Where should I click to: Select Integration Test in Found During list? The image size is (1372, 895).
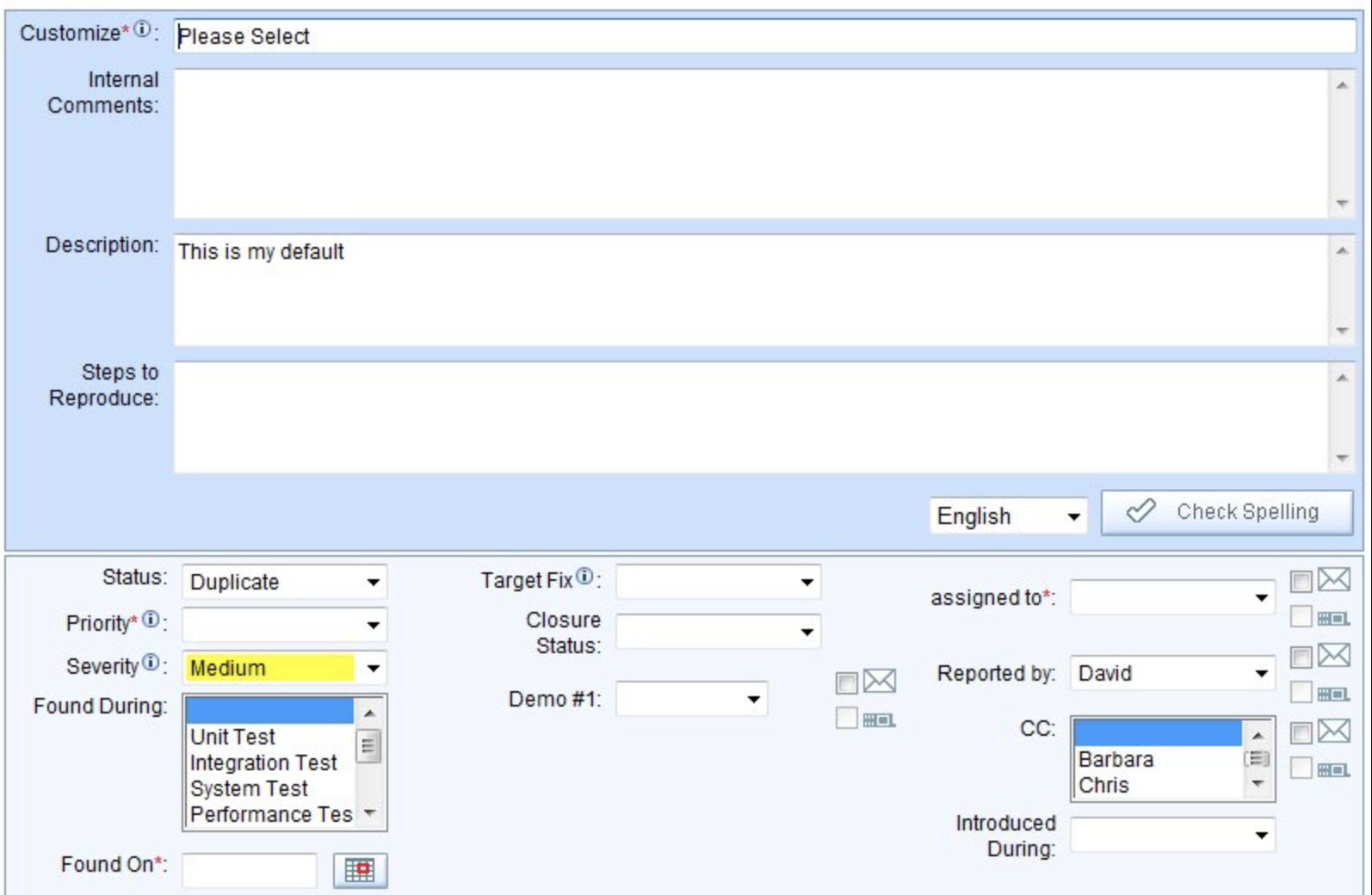coord(263,763)
